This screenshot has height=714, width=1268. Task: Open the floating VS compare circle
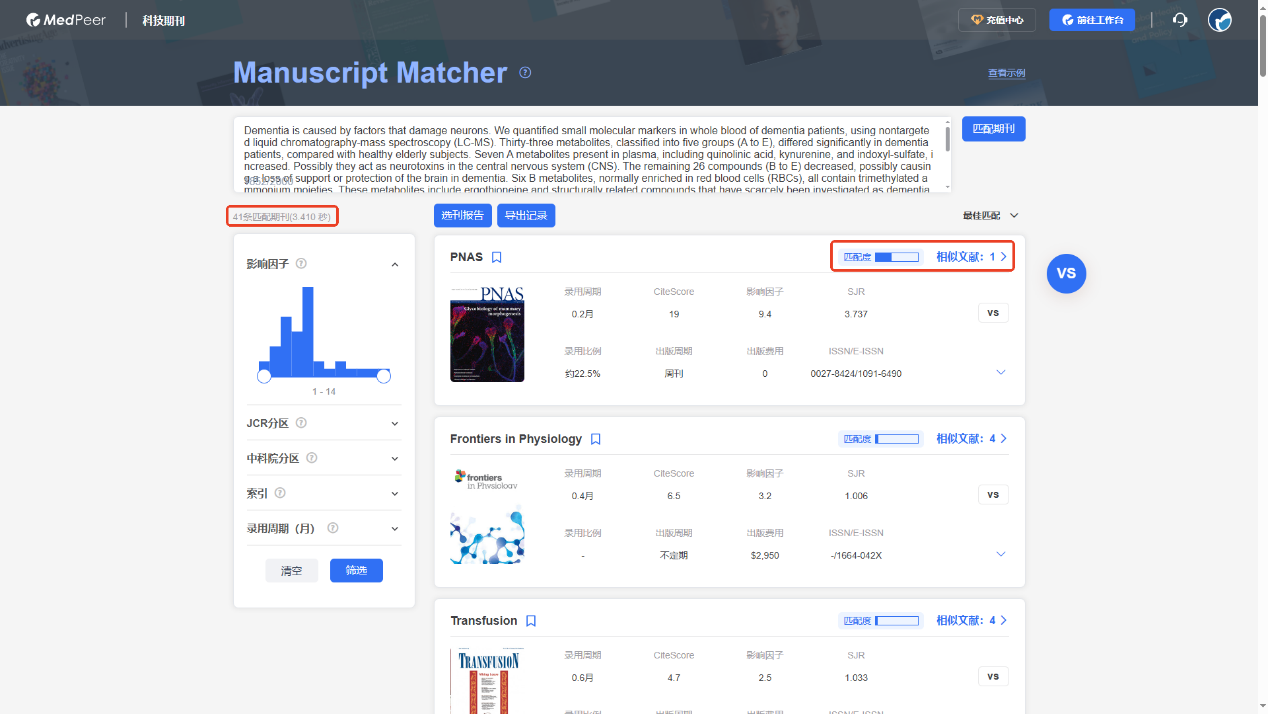tap(1066, 273)
